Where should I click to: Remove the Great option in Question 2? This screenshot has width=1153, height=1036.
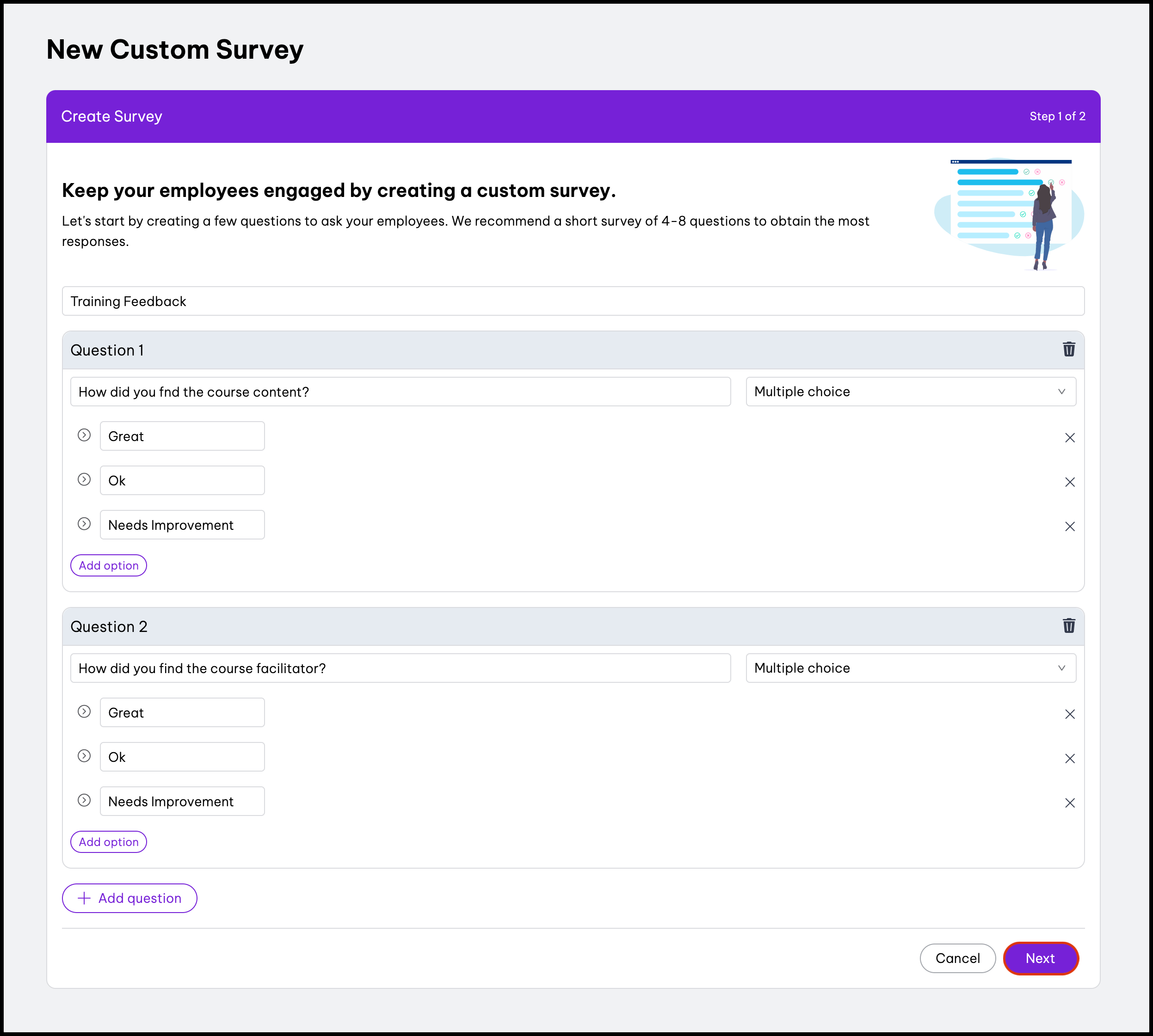(x=1069, y=714)
